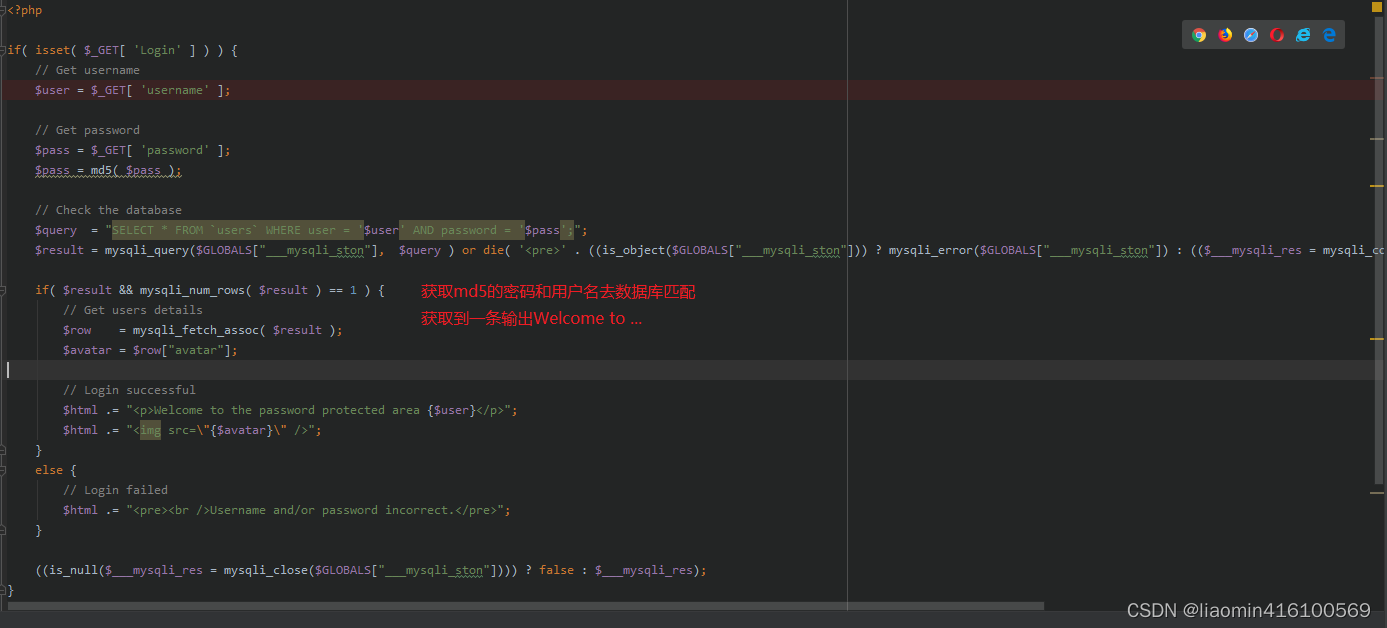Screen dimensions: 1387x628
Task: Open the file in Firefox browser
Action: [x=1225, y=35]
